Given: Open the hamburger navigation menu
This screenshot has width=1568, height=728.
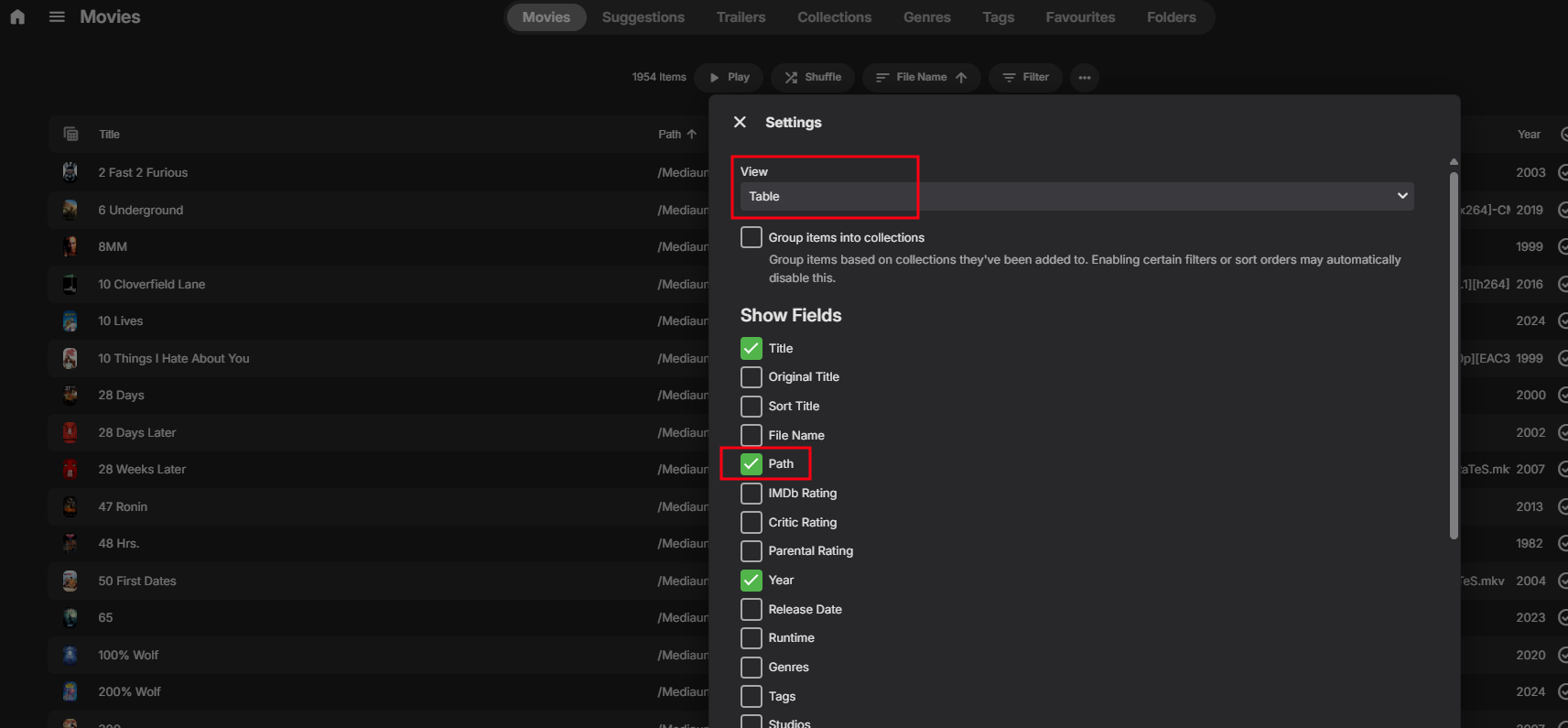Looking at the screenshot, I should pyautogui.click(x=57, y=17).
